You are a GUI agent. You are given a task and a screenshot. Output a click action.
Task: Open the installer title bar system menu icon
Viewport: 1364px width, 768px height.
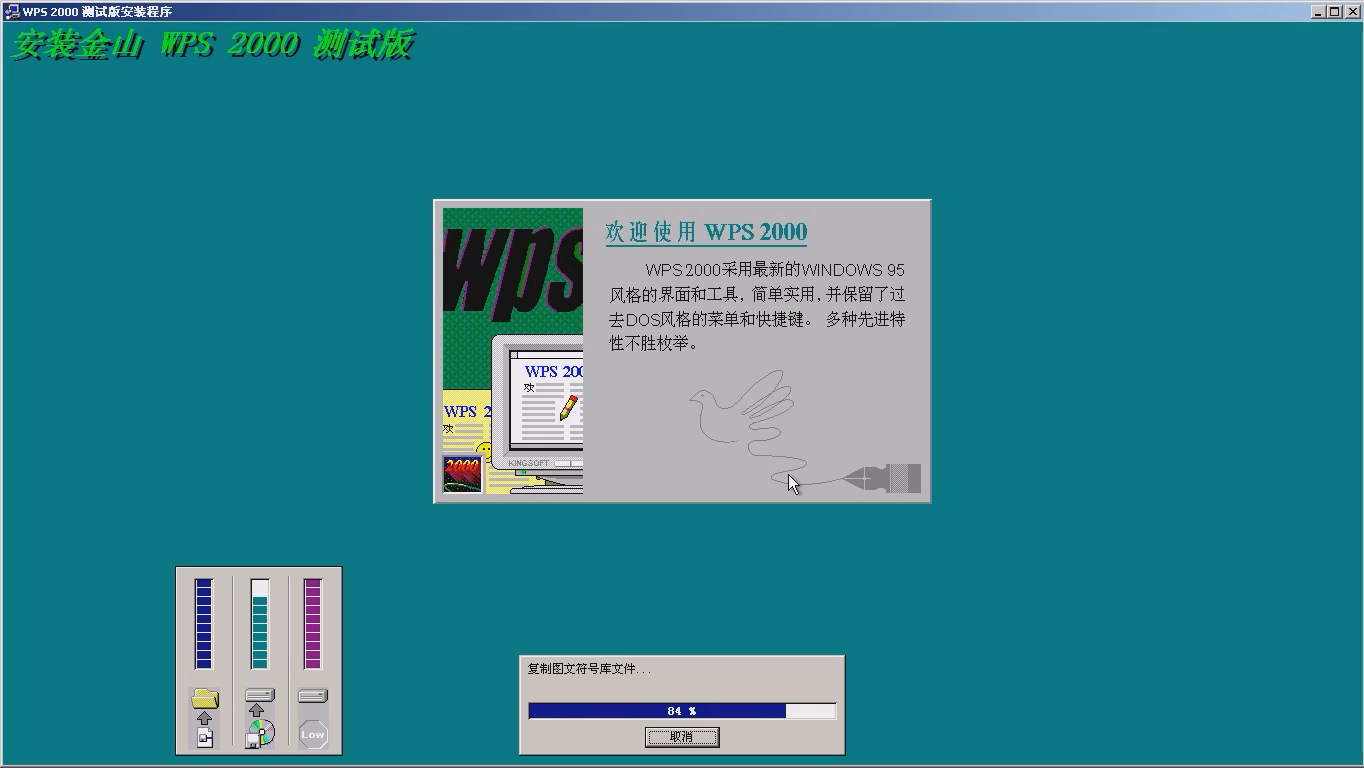pyautogui.click(x=12, y=12)
